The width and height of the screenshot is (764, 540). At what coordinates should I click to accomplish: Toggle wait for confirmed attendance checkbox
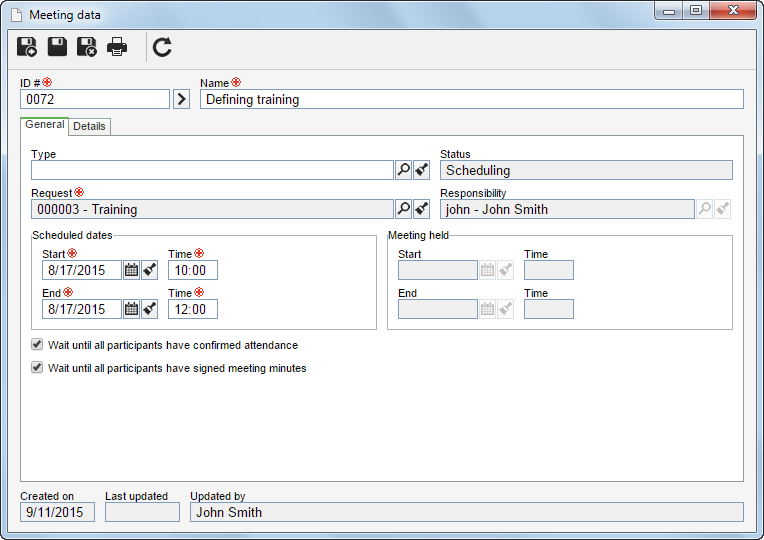(37, 345)
